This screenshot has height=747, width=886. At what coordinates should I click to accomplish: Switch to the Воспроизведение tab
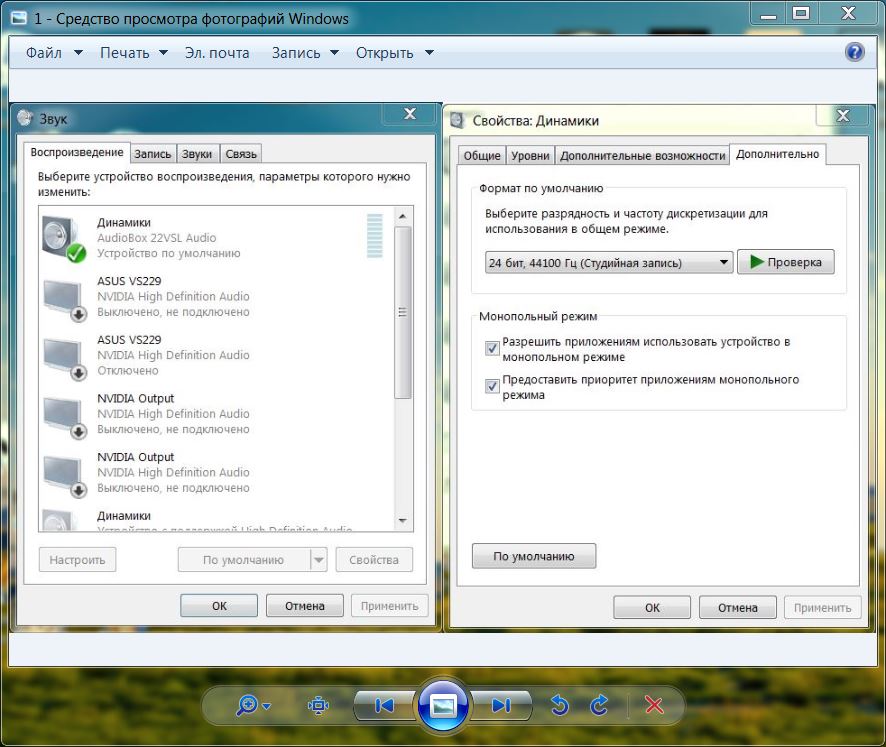tap(77, 152)
